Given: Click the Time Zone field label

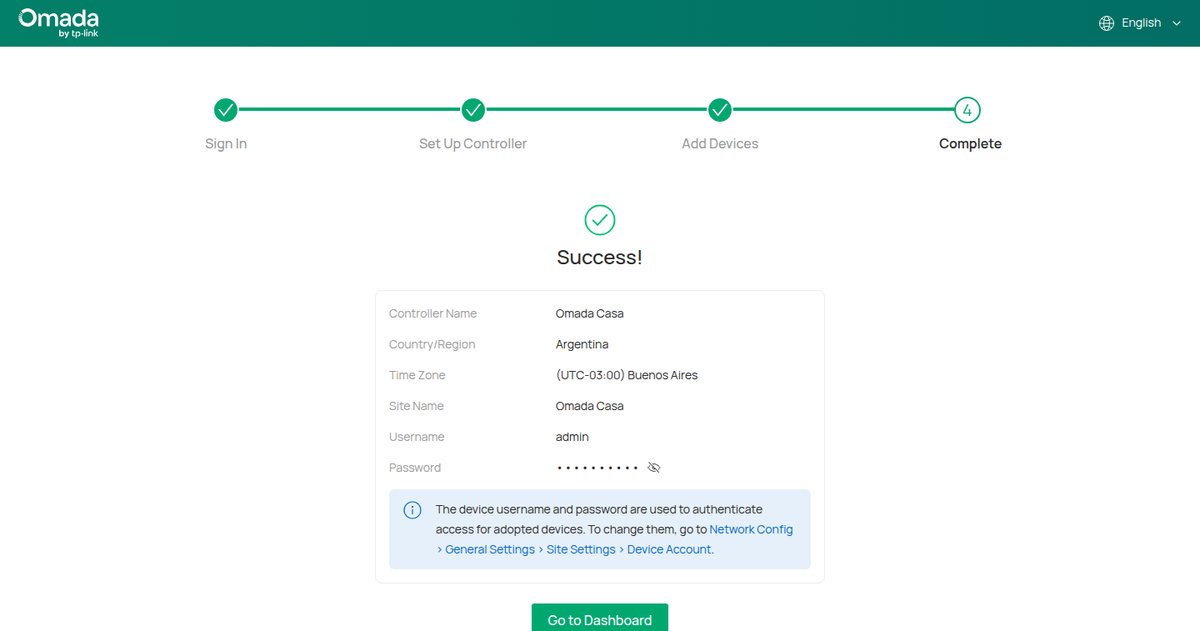Looking at the screenshot, I should tap(417, 375).
